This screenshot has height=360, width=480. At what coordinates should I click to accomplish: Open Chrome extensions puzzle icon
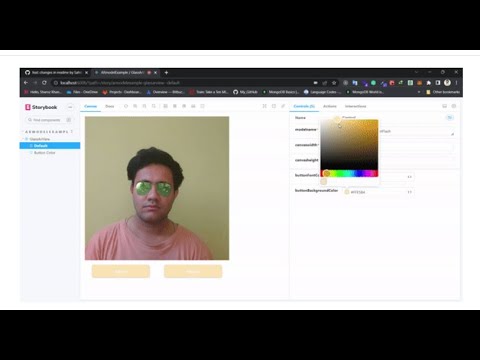(429, 83)
